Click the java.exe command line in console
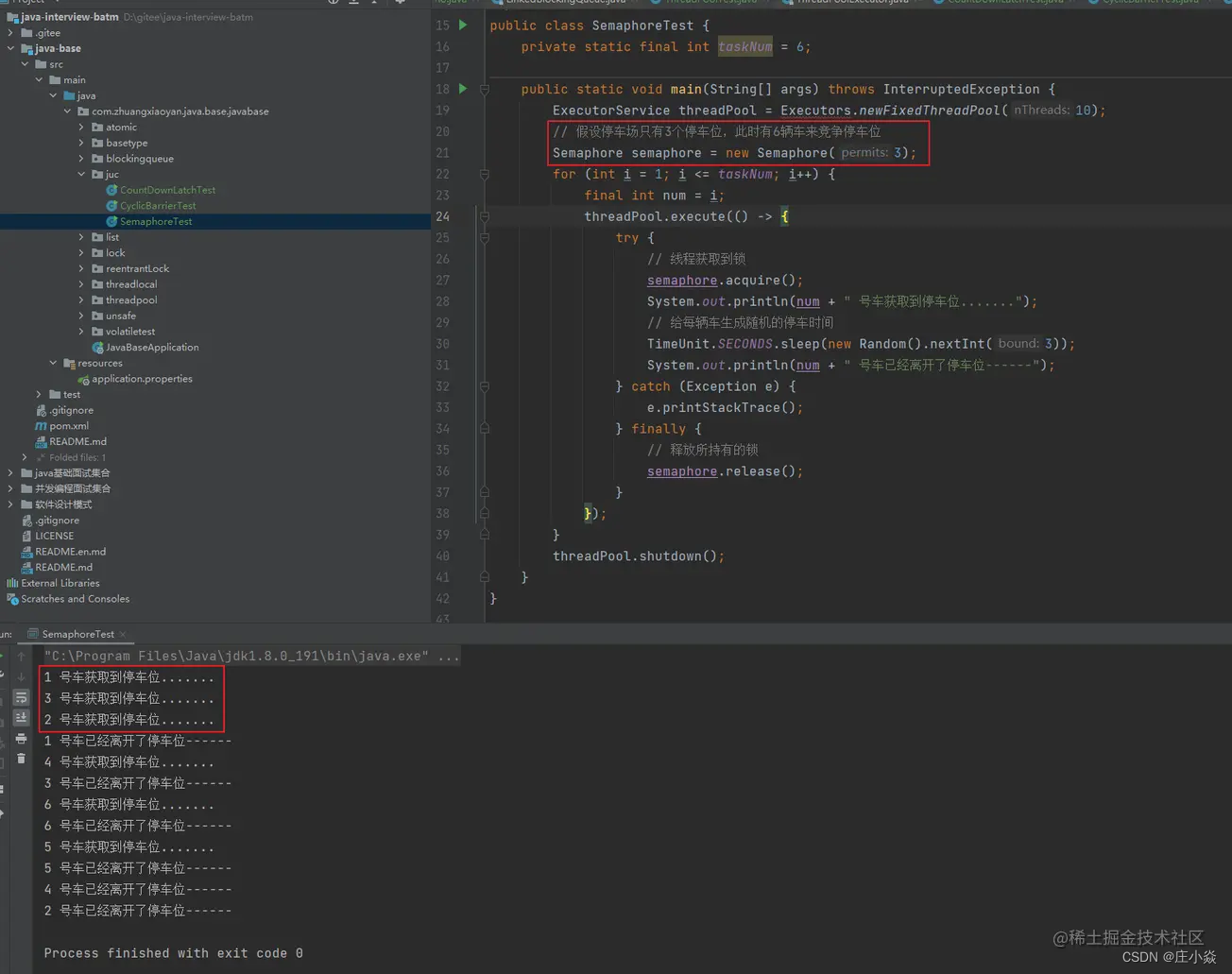This screenshot has width=1232, height=974. (251, 656)
